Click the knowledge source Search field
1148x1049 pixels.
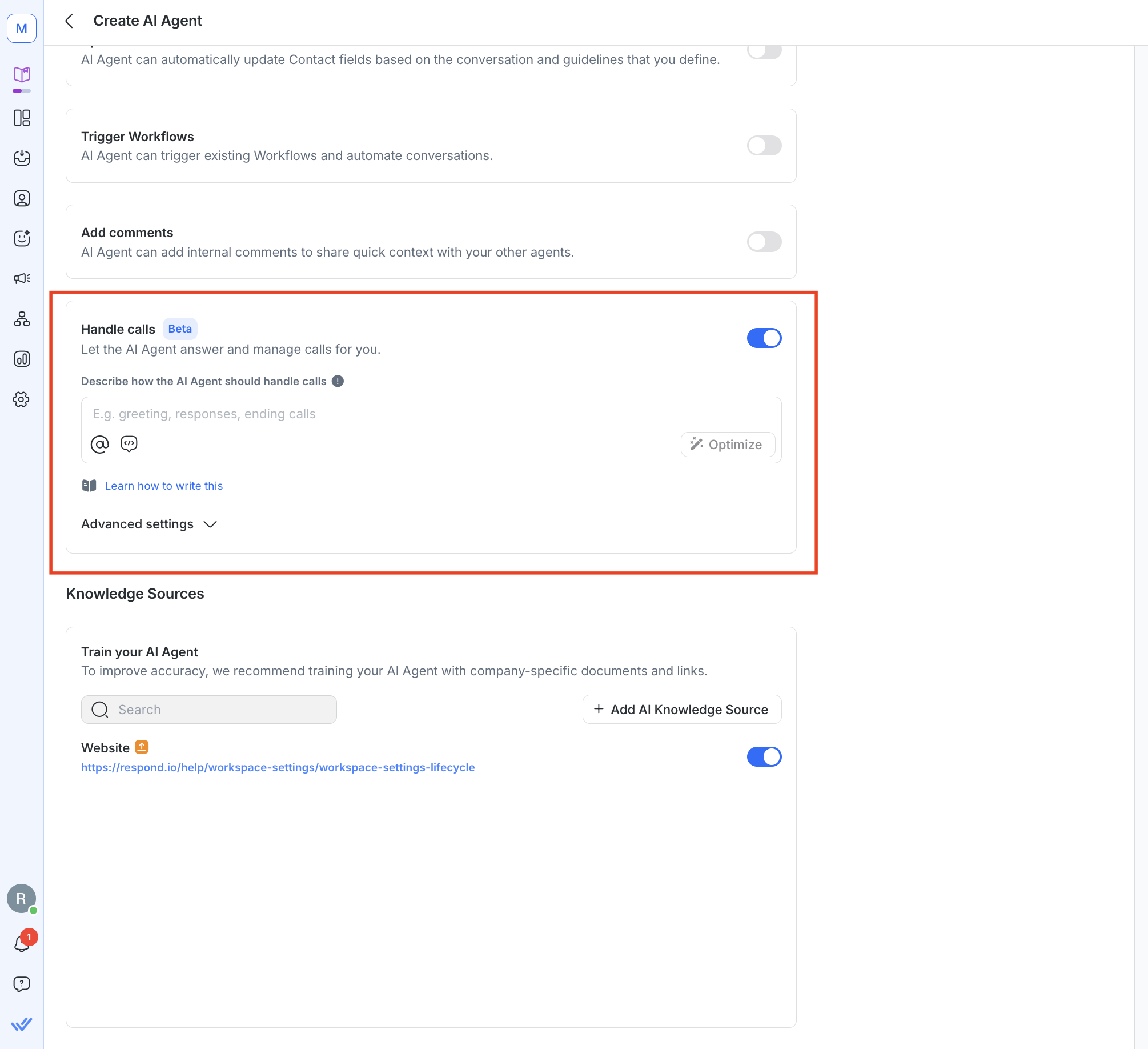[208, 709]
